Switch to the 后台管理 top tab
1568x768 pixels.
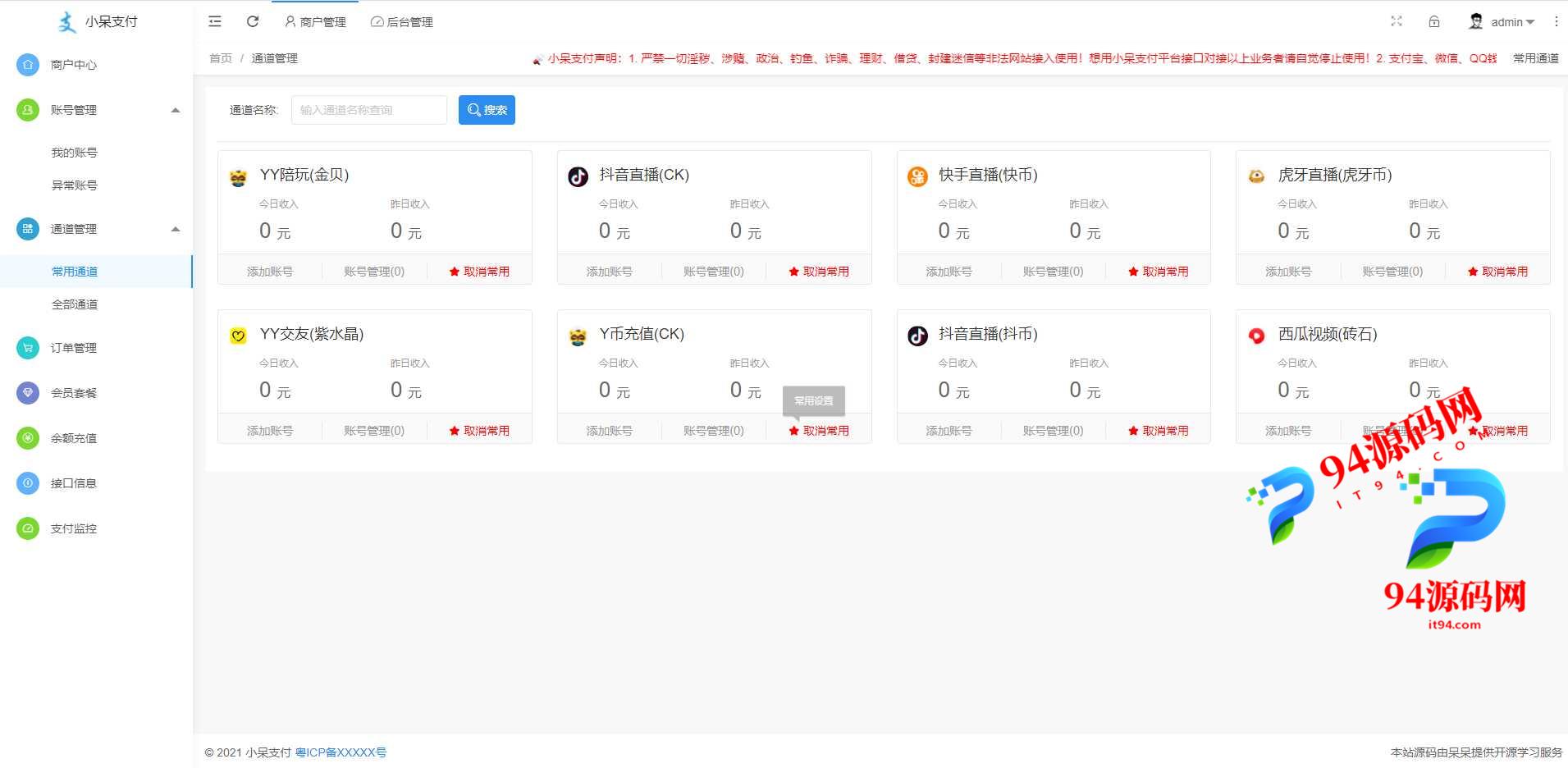[x=402, y=22]
